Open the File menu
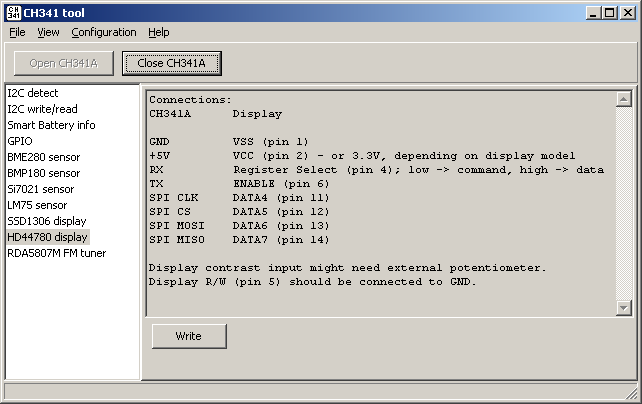642x404 pixels. 17,32
